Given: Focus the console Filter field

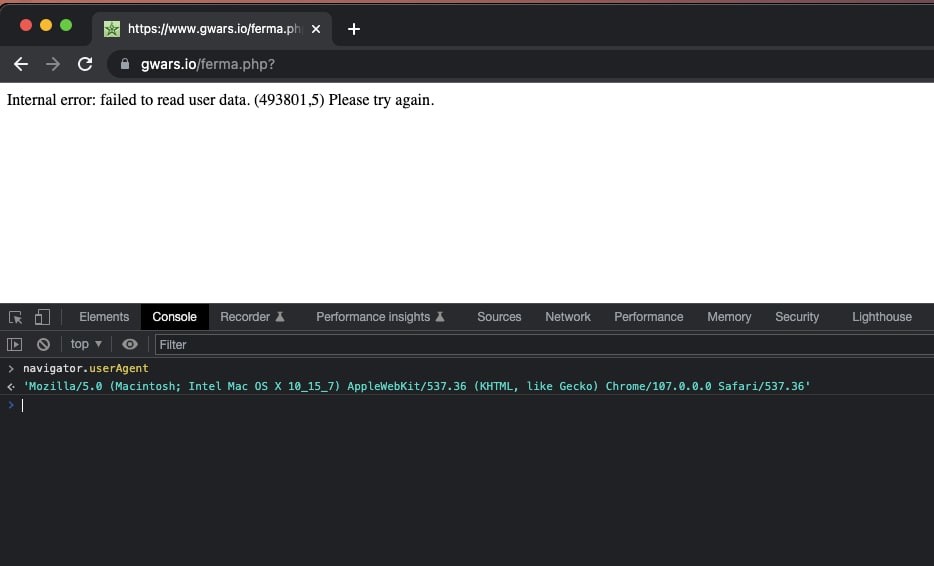Looking at the screenshot, I should 544,345.
